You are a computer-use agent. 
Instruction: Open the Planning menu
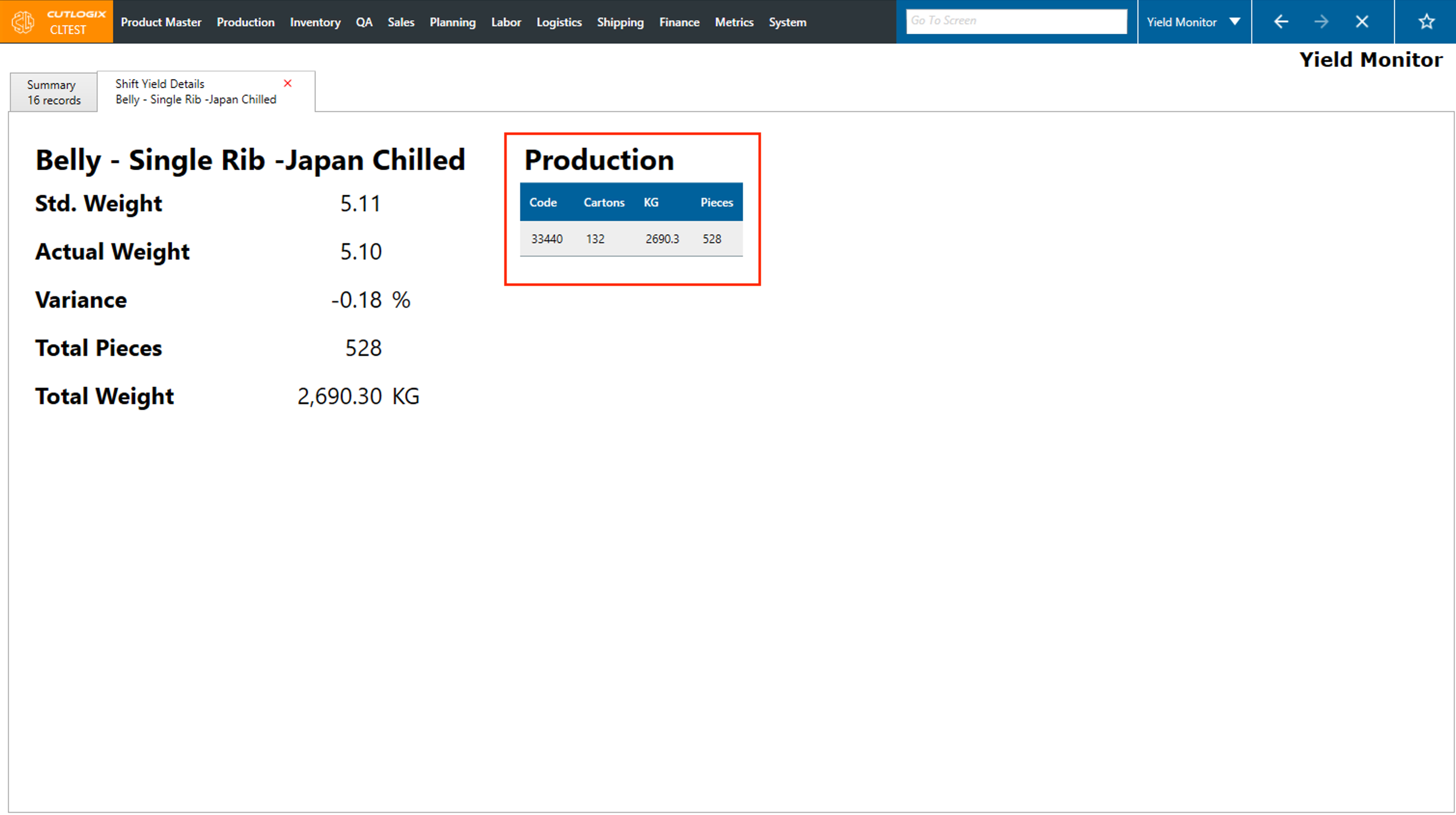coord(452,22)
